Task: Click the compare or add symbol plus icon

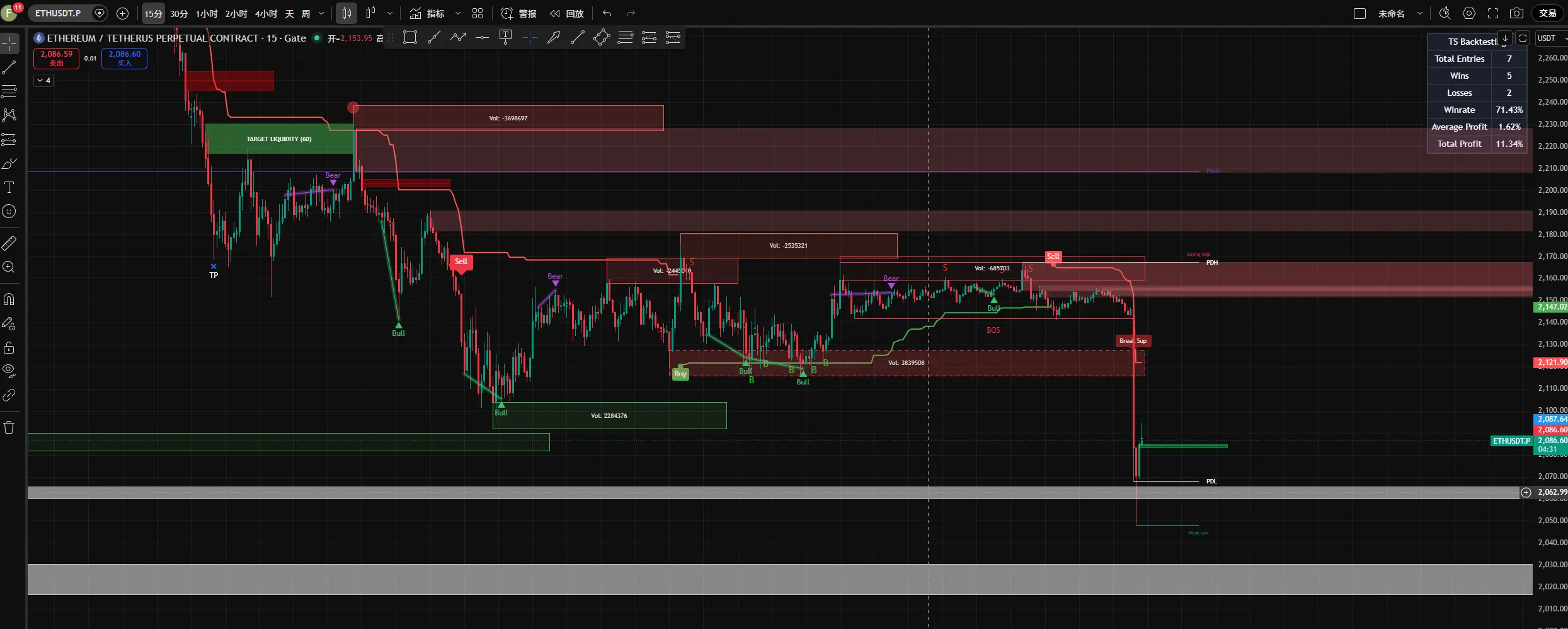Action: click(x=123, y=13)
